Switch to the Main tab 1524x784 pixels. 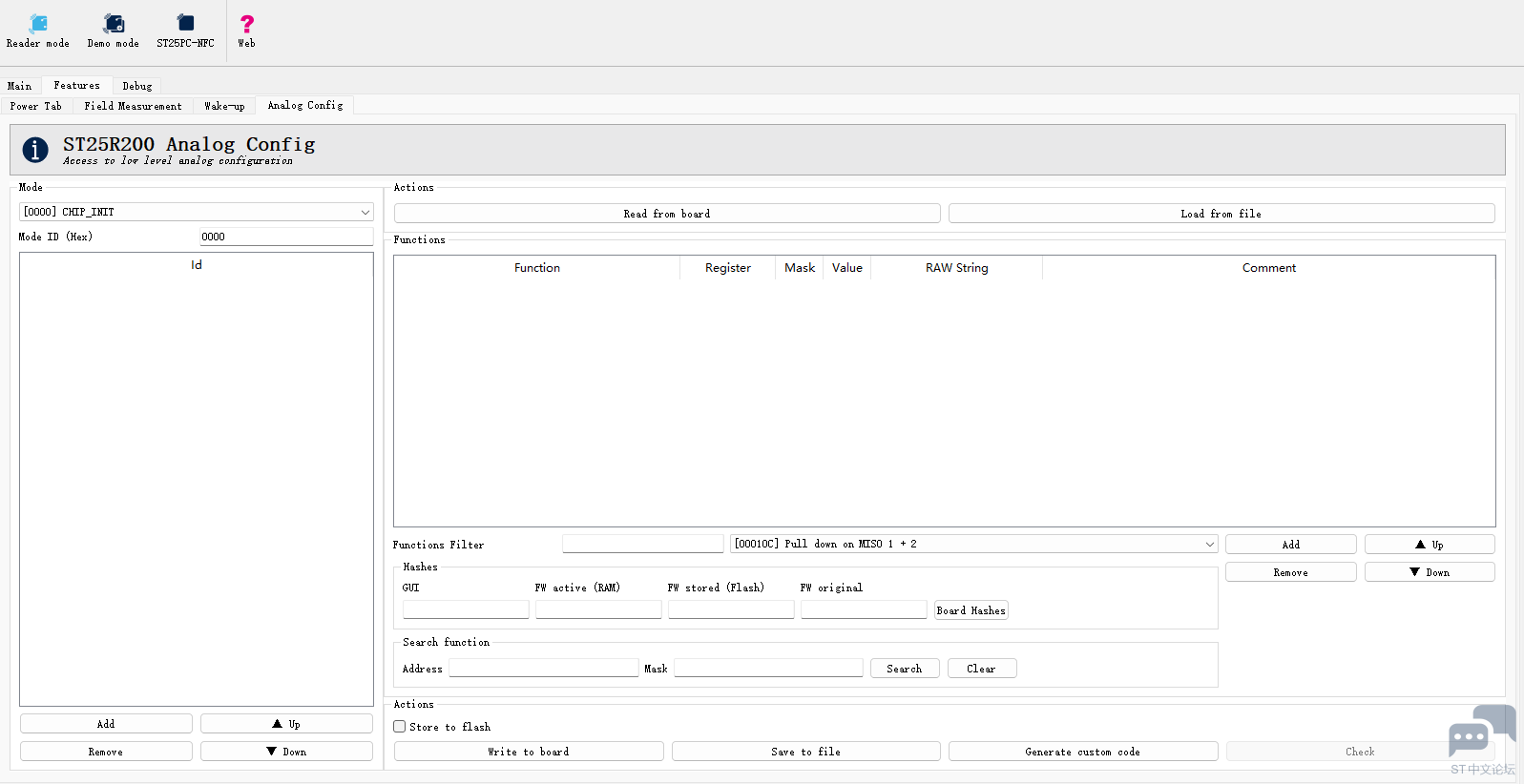click(20, 86)
